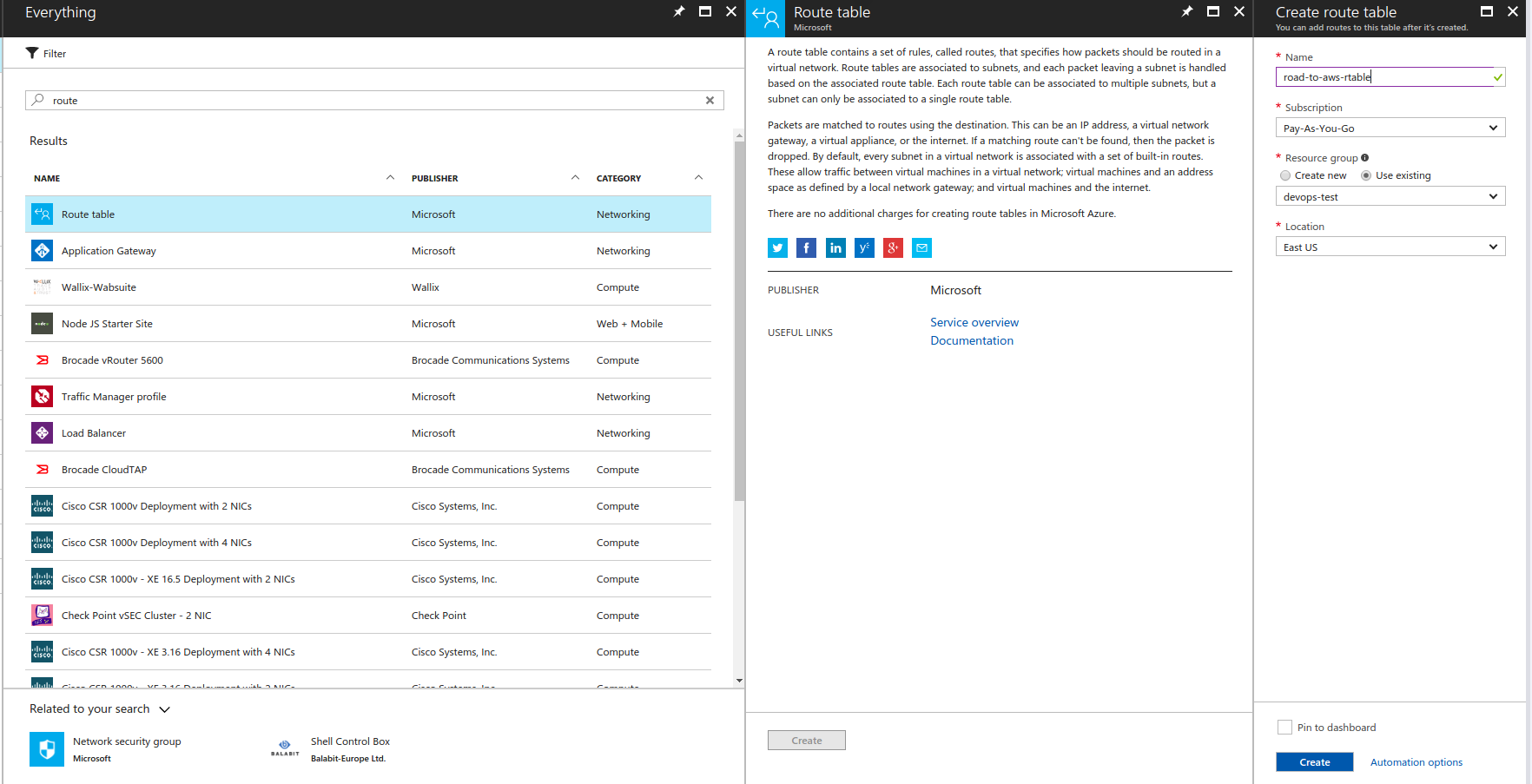Pin the Route table blade

1187,11
